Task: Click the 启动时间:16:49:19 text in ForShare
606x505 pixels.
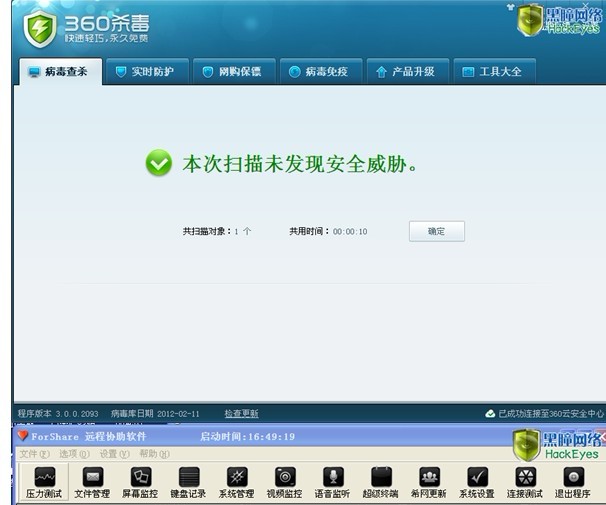Action: click(247, 437)
